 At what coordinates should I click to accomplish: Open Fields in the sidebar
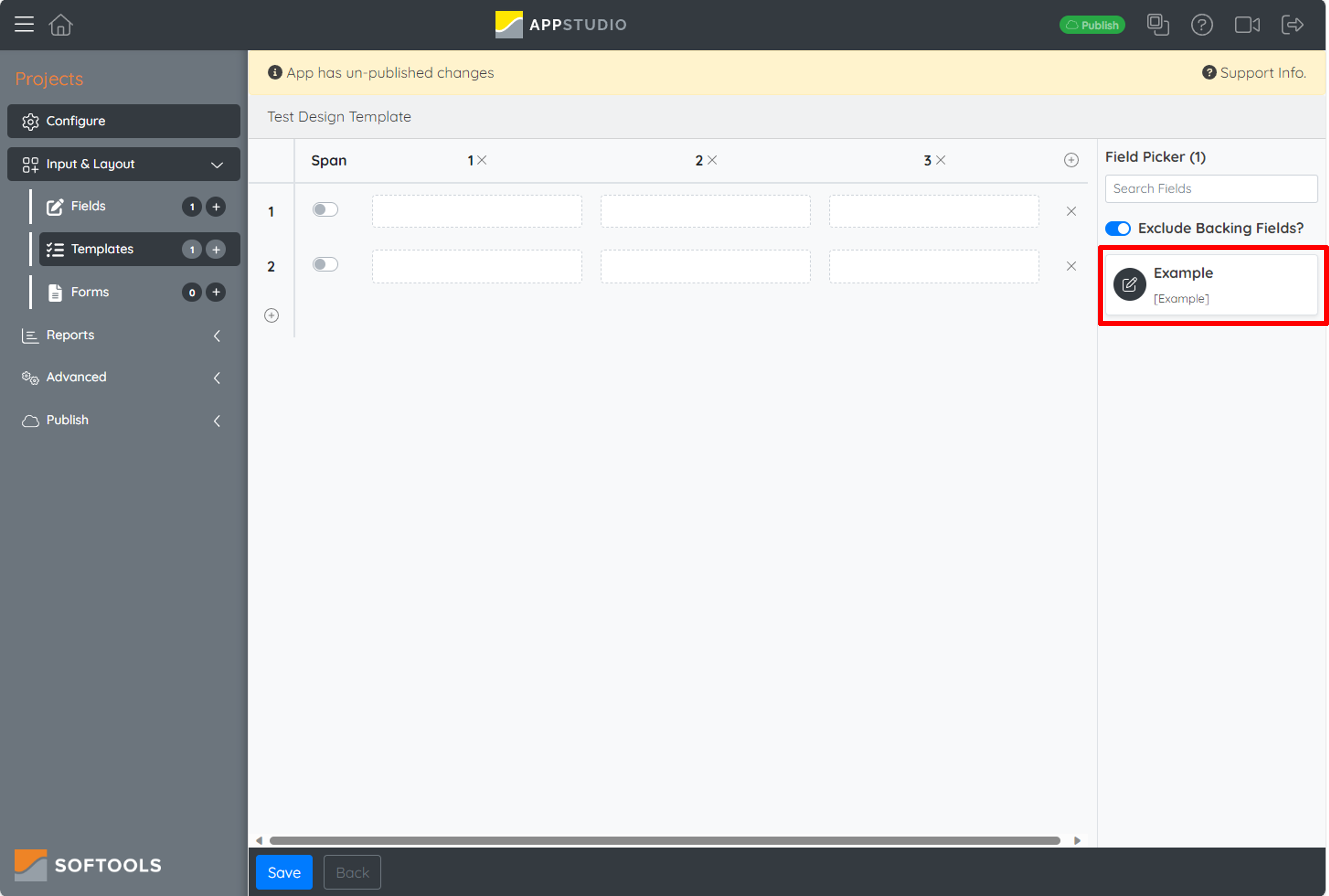pos(88,206)
